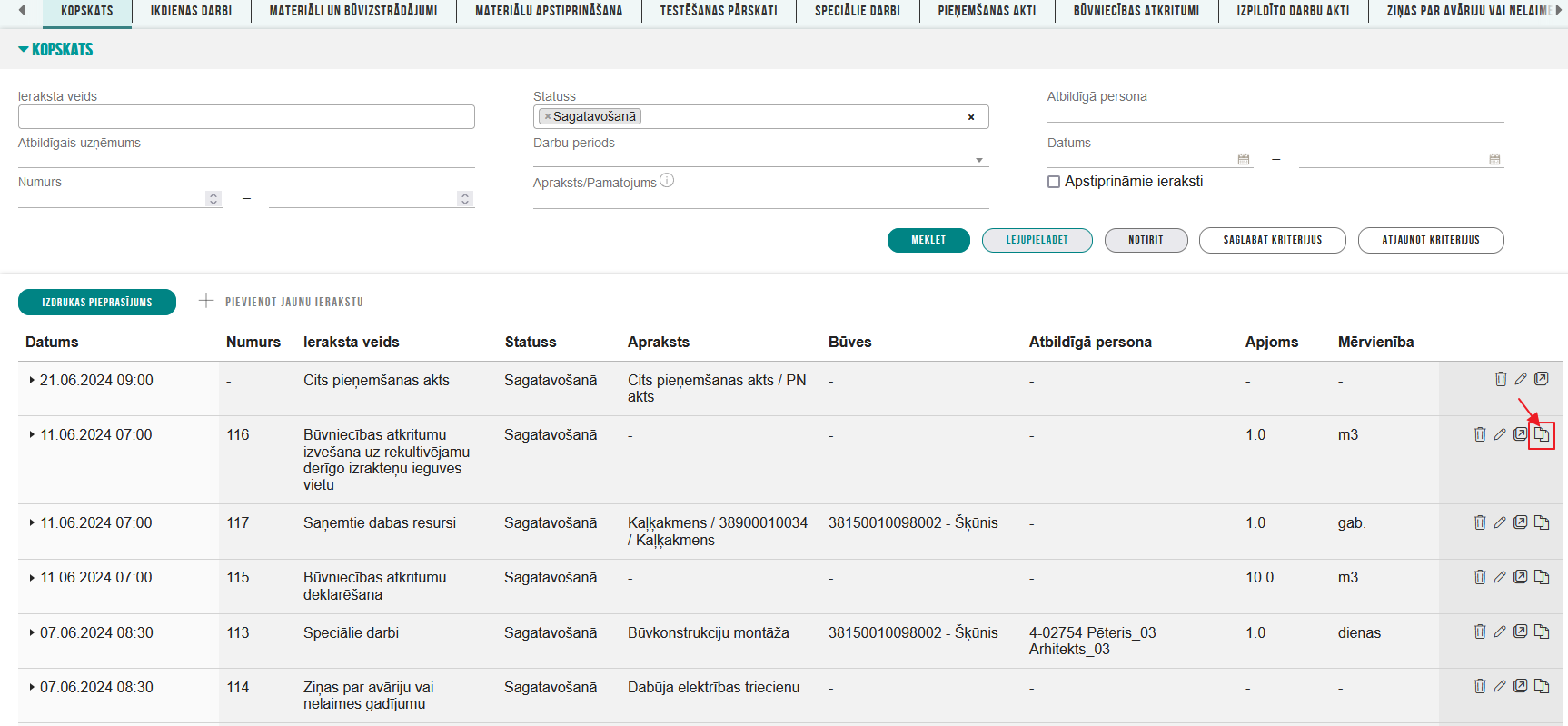This screenshot has width=1568, height=726.
Task: Copy entry number 113
Action: (1542, 632)
